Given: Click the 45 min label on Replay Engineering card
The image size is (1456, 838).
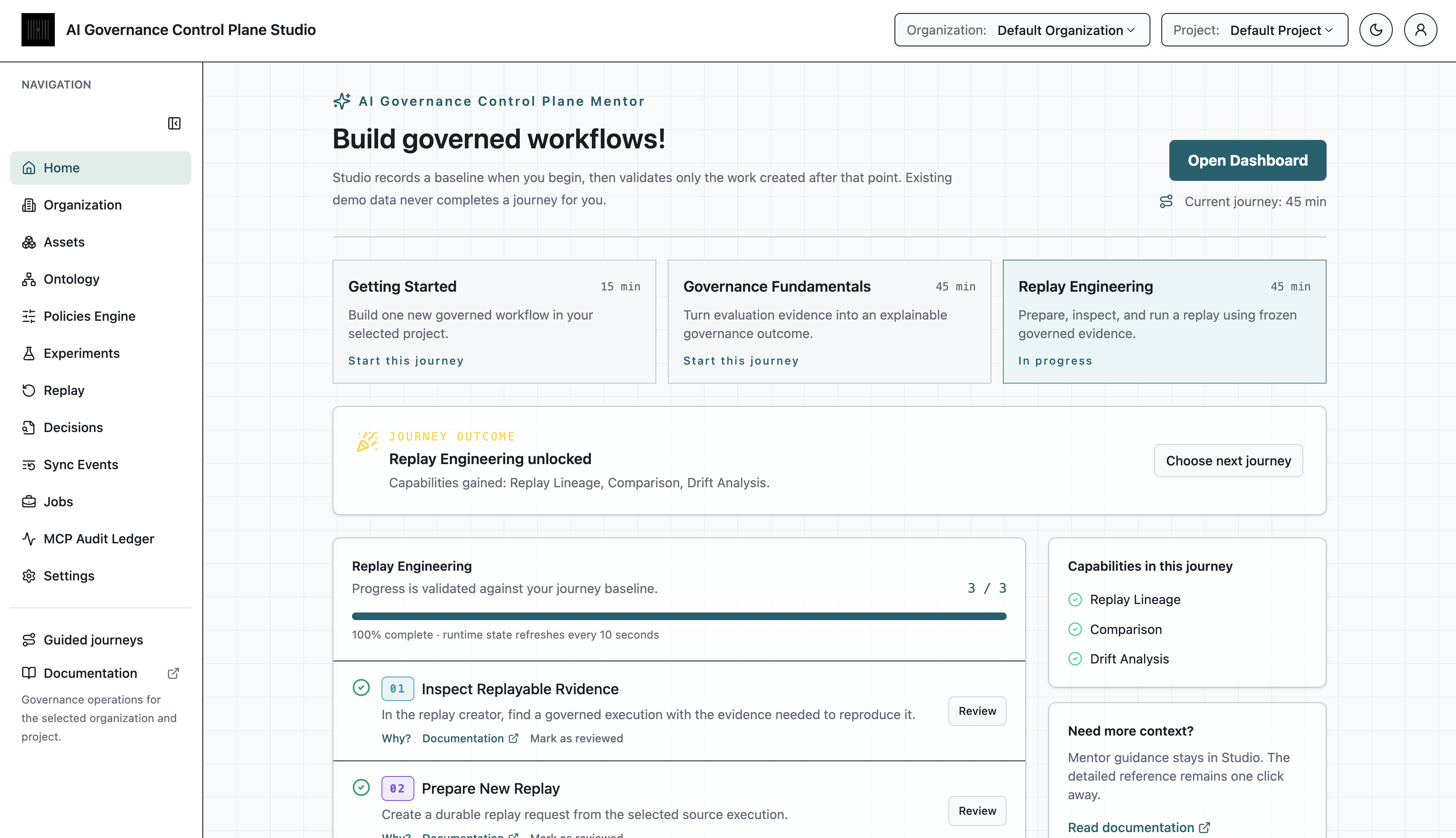Looking at the screenshot, I should point(1290,287).
